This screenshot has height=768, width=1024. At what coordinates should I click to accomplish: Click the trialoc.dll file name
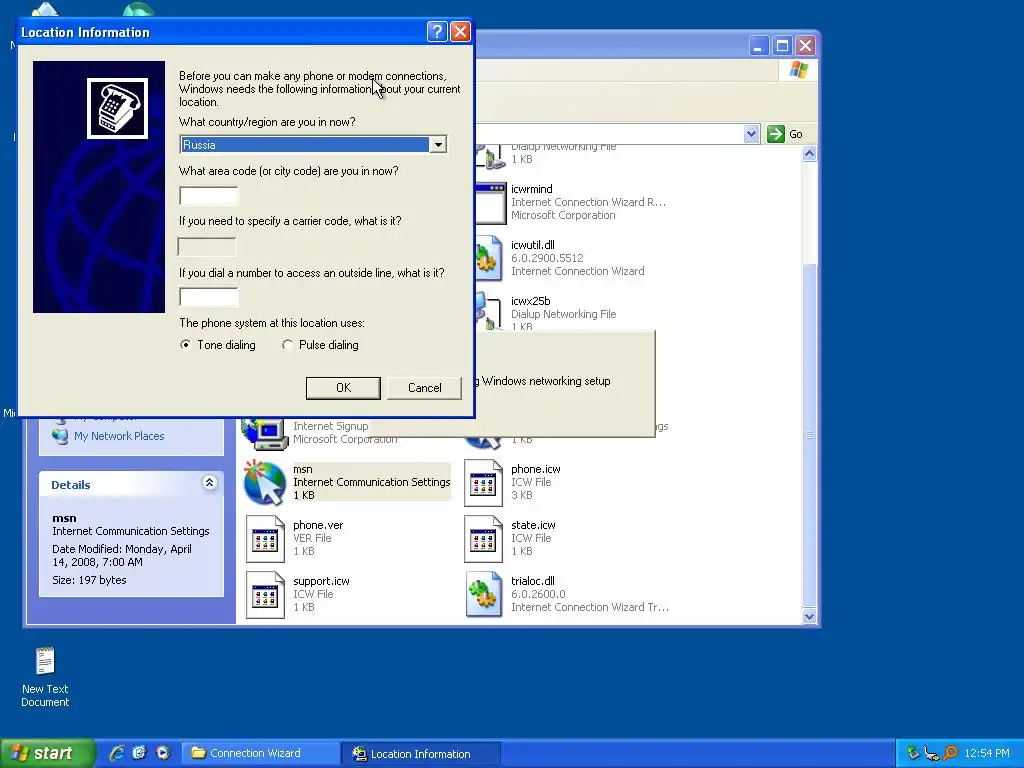tap(532, 581)
